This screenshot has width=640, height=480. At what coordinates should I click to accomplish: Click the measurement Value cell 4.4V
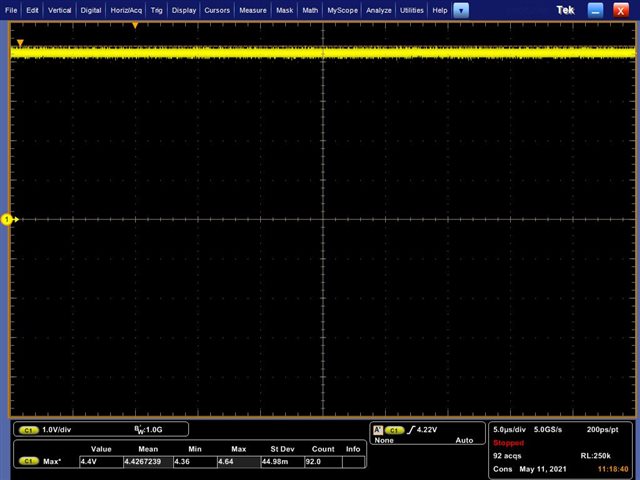tap(101, 462)
